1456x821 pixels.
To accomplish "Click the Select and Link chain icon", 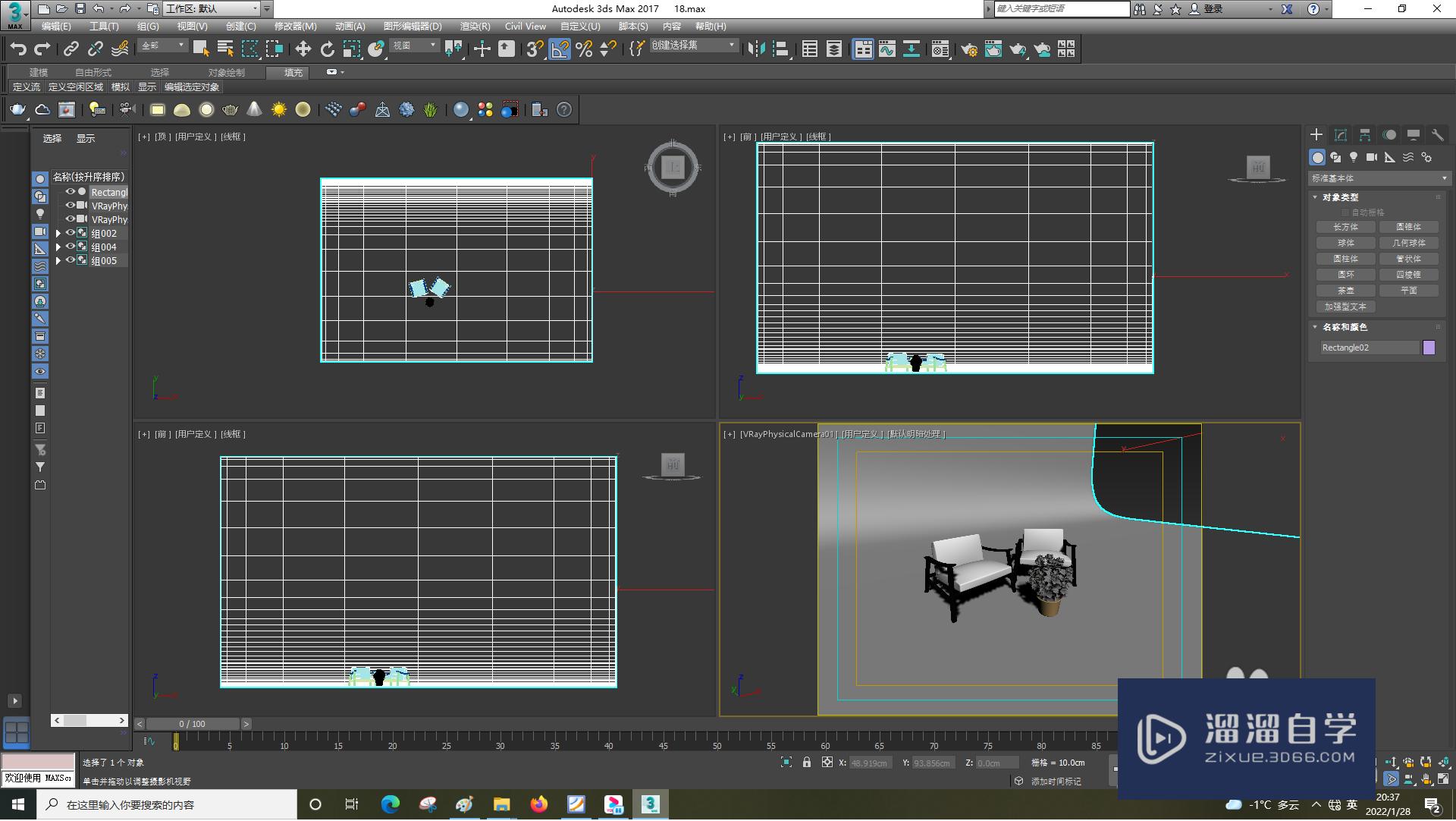I will pyautogui.click(x=71, y=49).
